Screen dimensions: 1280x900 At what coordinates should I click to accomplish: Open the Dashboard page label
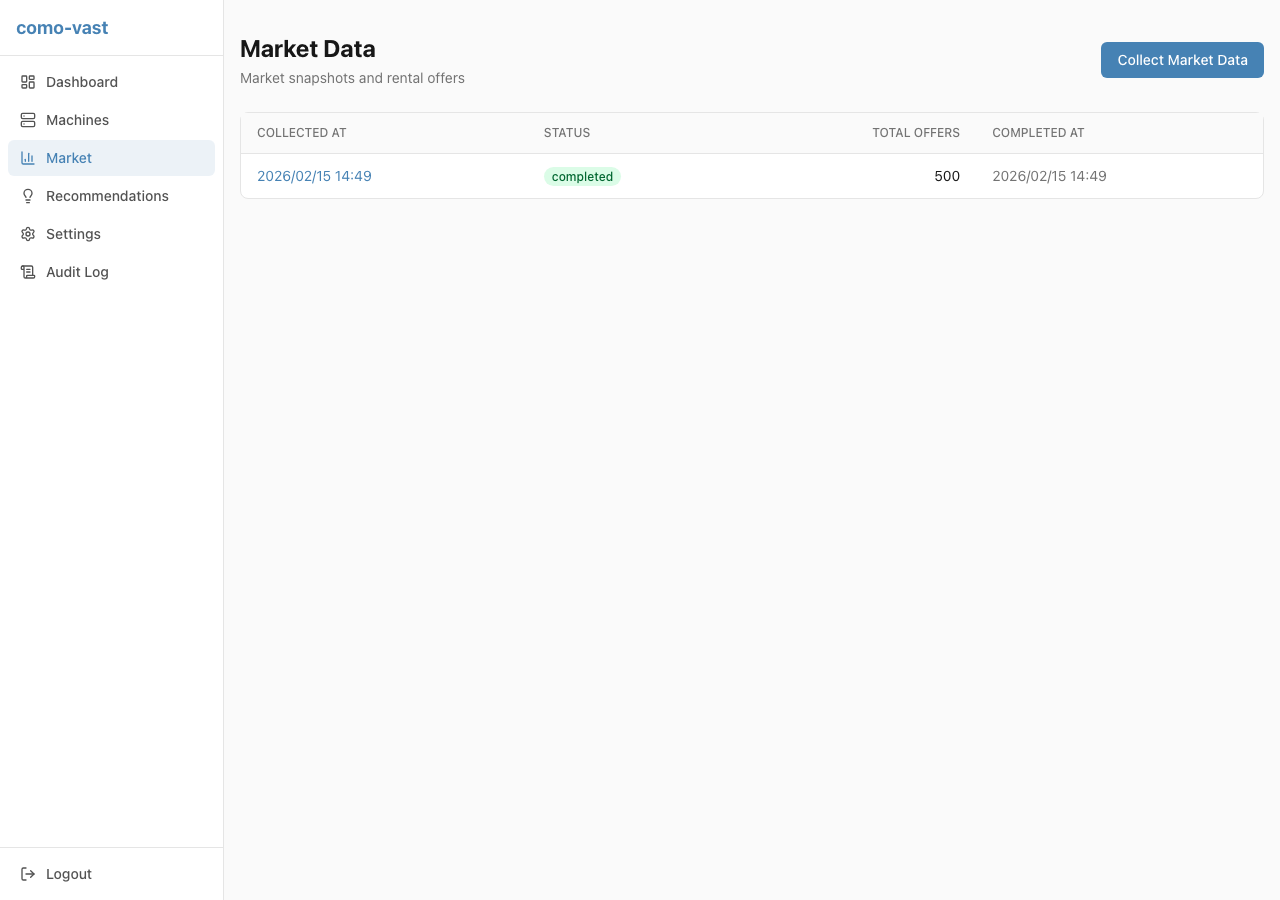(82, 82)
